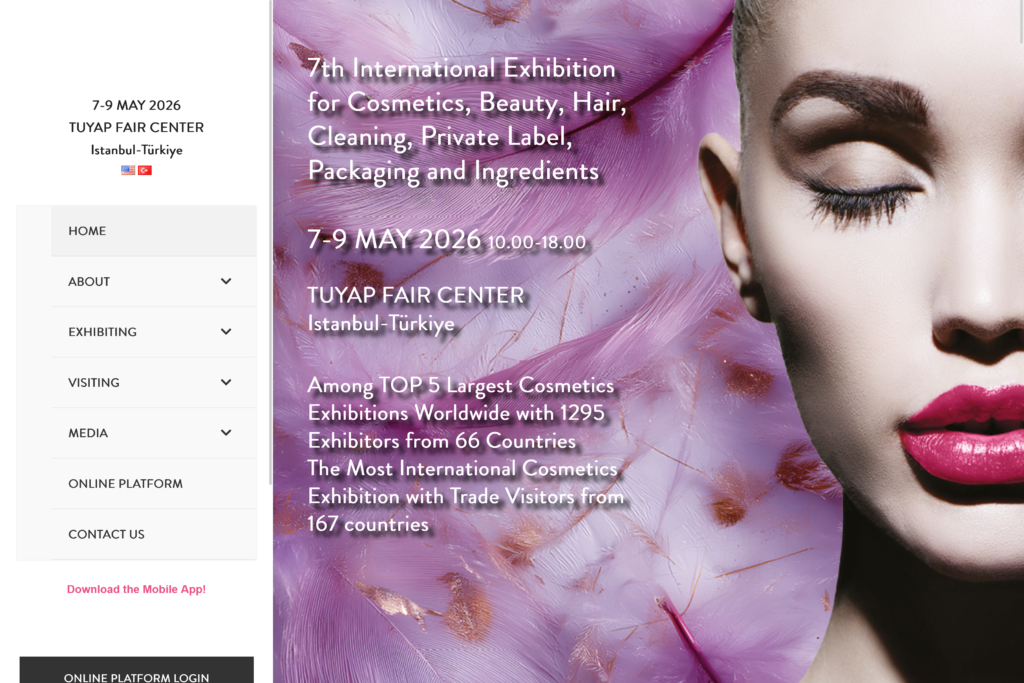Click the MEDIA menu label
Image resolution: width=1024 pixels, height=683 pixels.
[88, 433]
